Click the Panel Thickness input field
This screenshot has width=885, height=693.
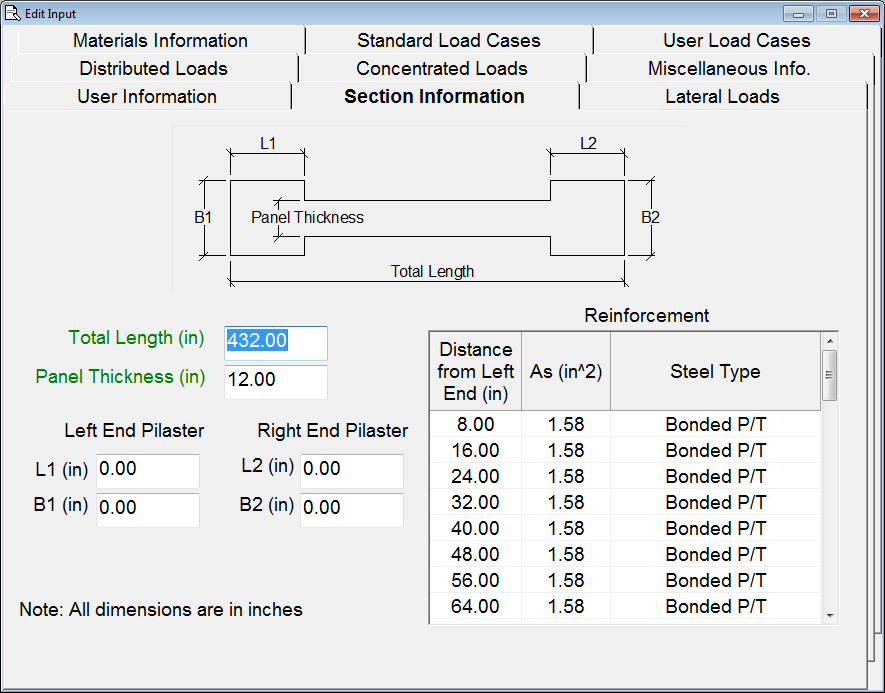(275, 381)
